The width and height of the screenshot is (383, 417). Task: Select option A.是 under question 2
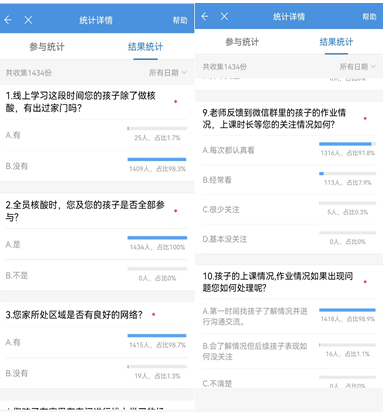pos(97,244)
